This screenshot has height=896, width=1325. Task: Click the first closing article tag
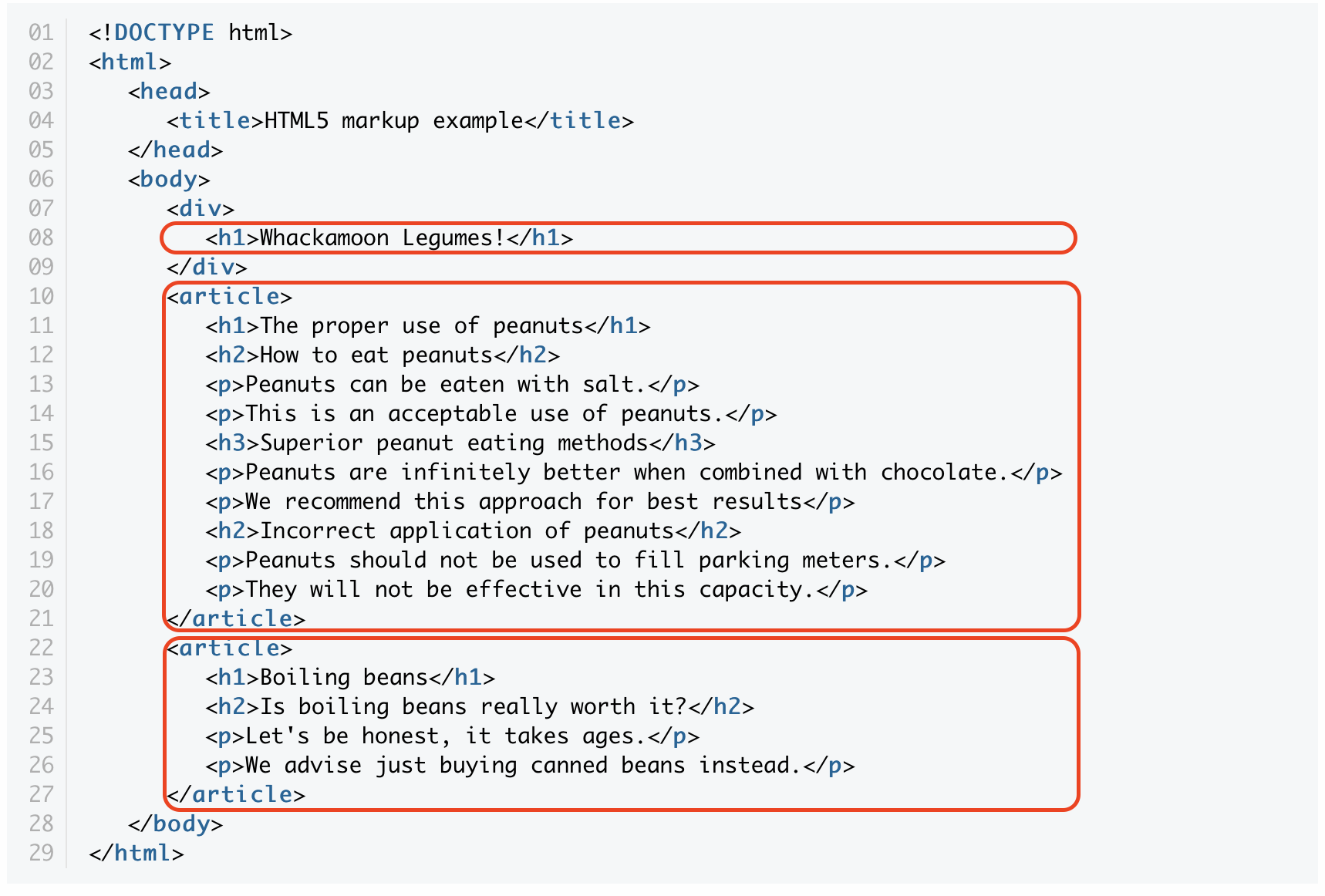point(236,618)
